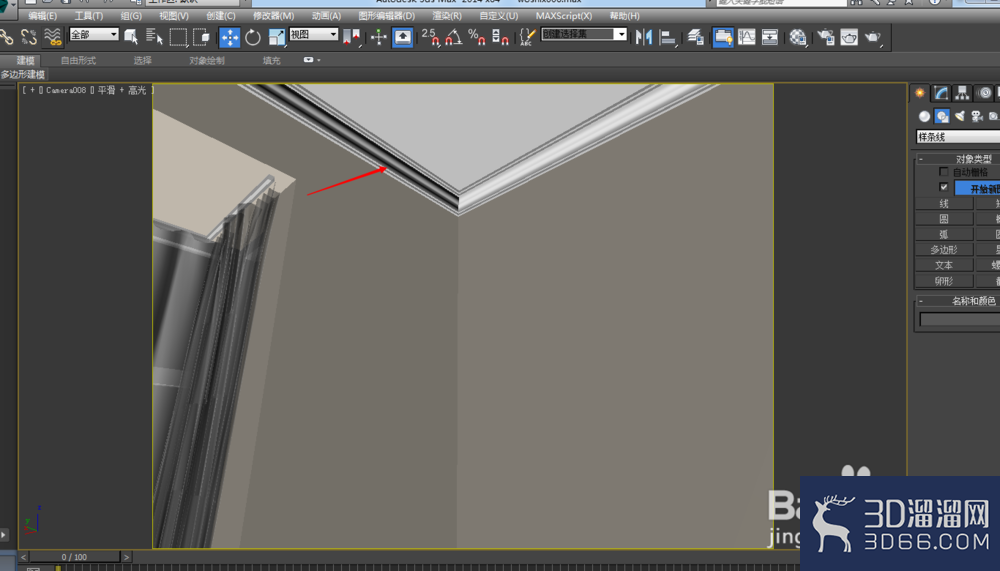1000x571 pixels.
Task: Open the 创建选择集 named selection dropdown
Action: [584, 34]
